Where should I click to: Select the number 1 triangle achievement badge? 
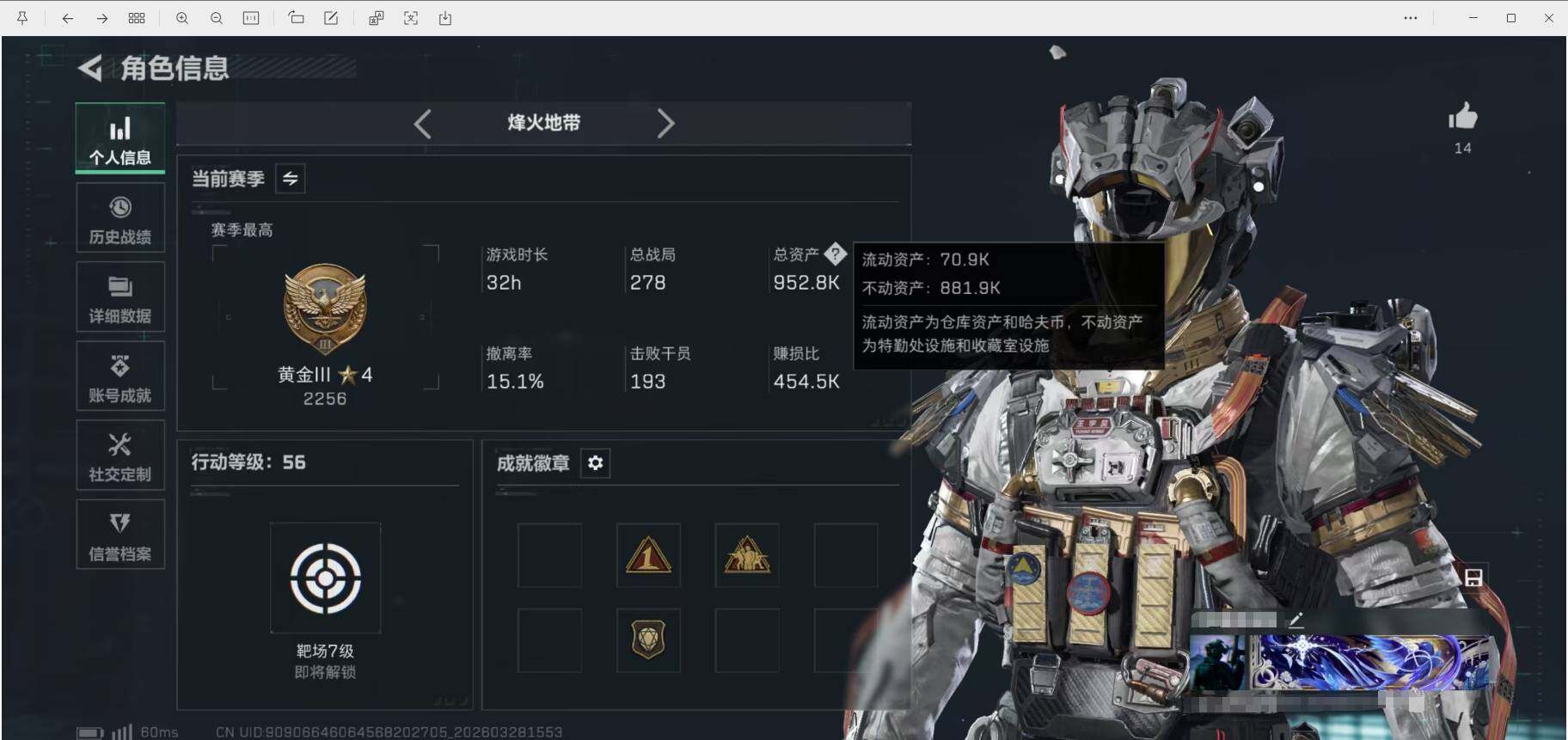point(648,555)
